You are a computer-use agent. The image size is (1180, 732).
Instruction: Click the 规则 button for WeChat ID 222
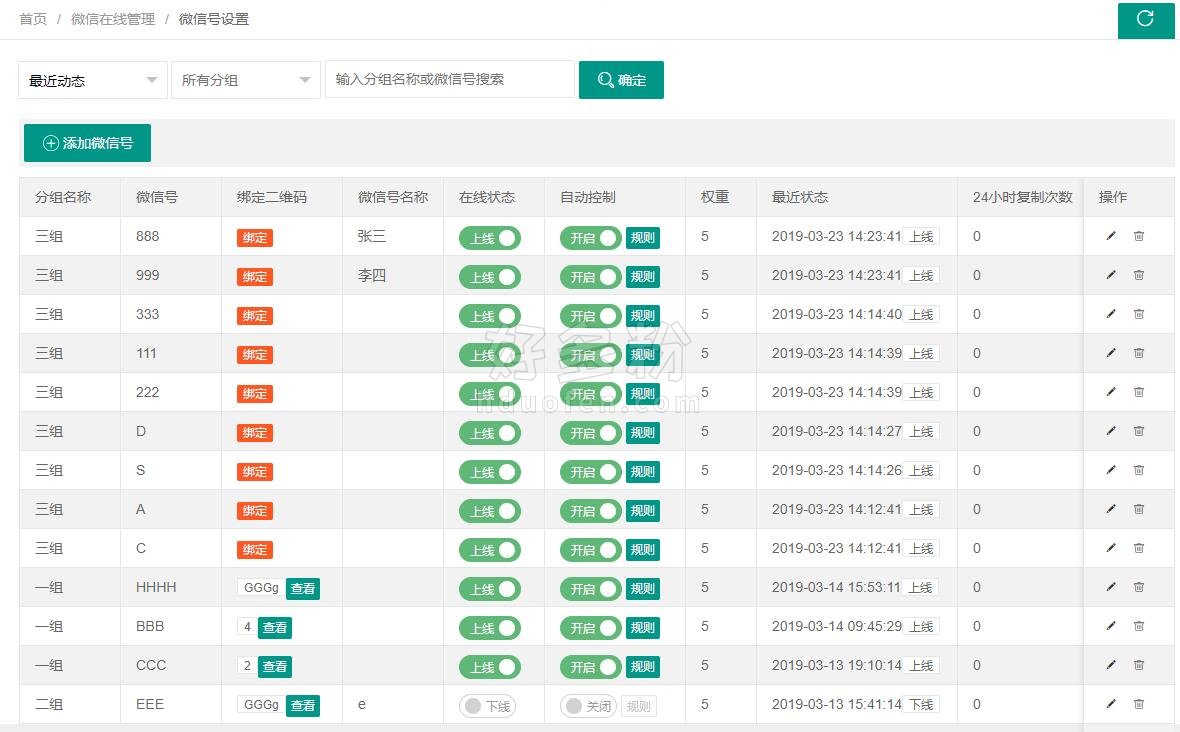coord(642,394)
